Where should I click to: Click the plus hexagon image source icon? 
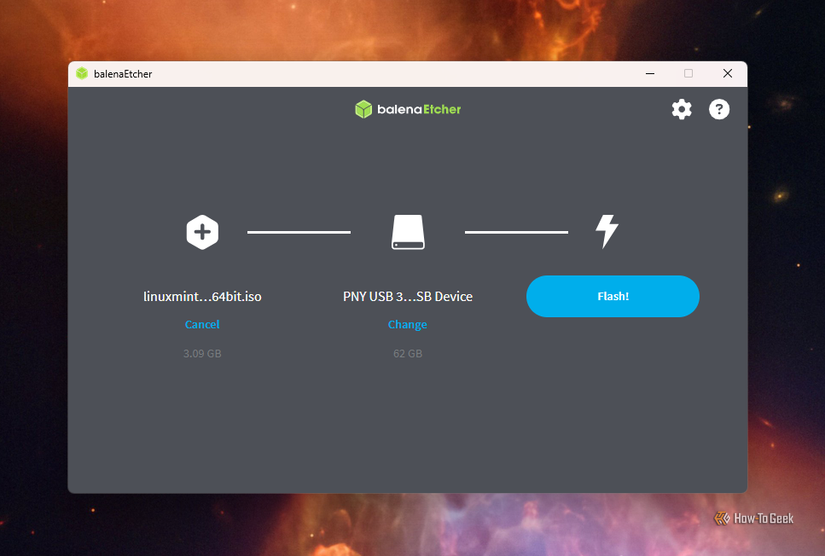[x=202, y=232]
